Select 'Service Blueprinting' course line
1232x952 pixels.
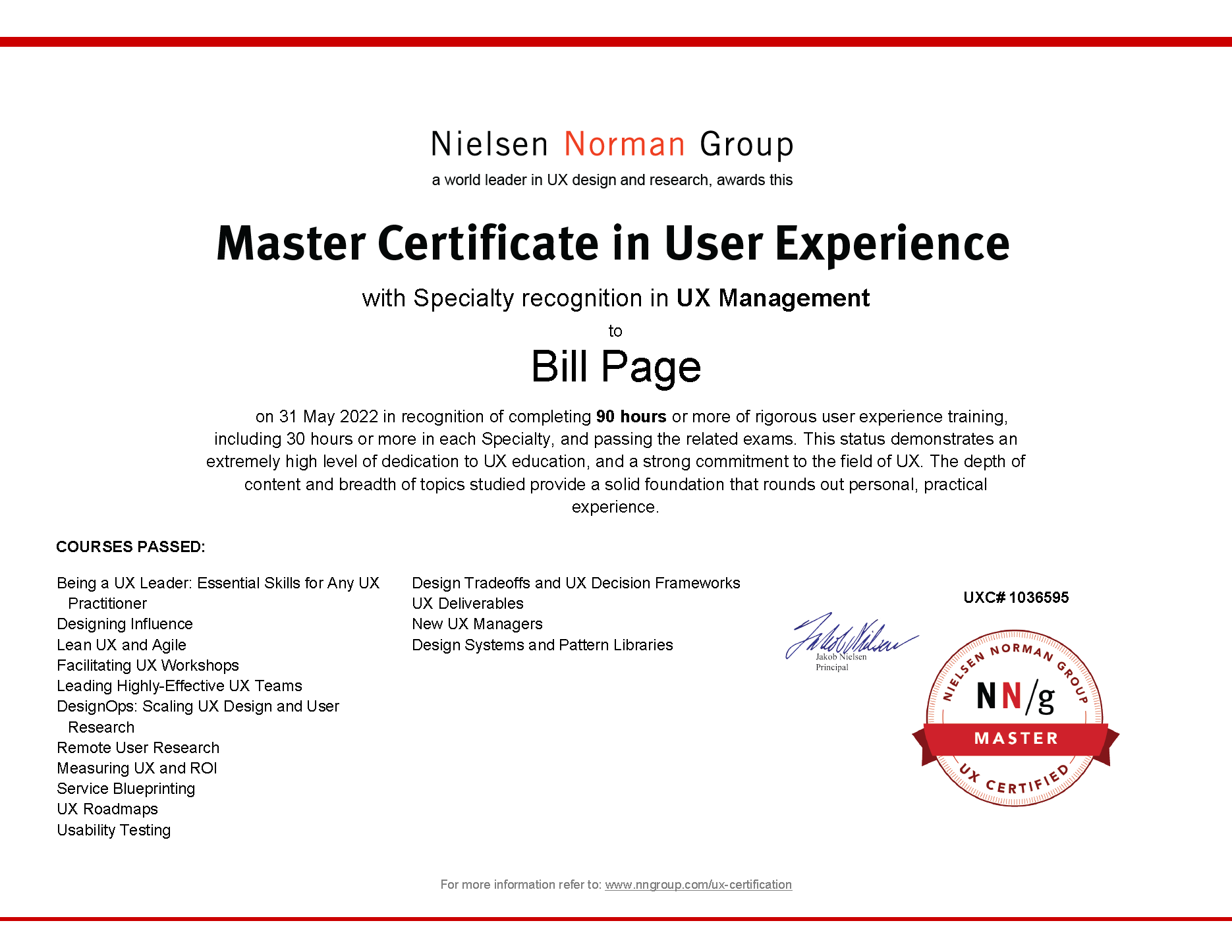(126, 789)
